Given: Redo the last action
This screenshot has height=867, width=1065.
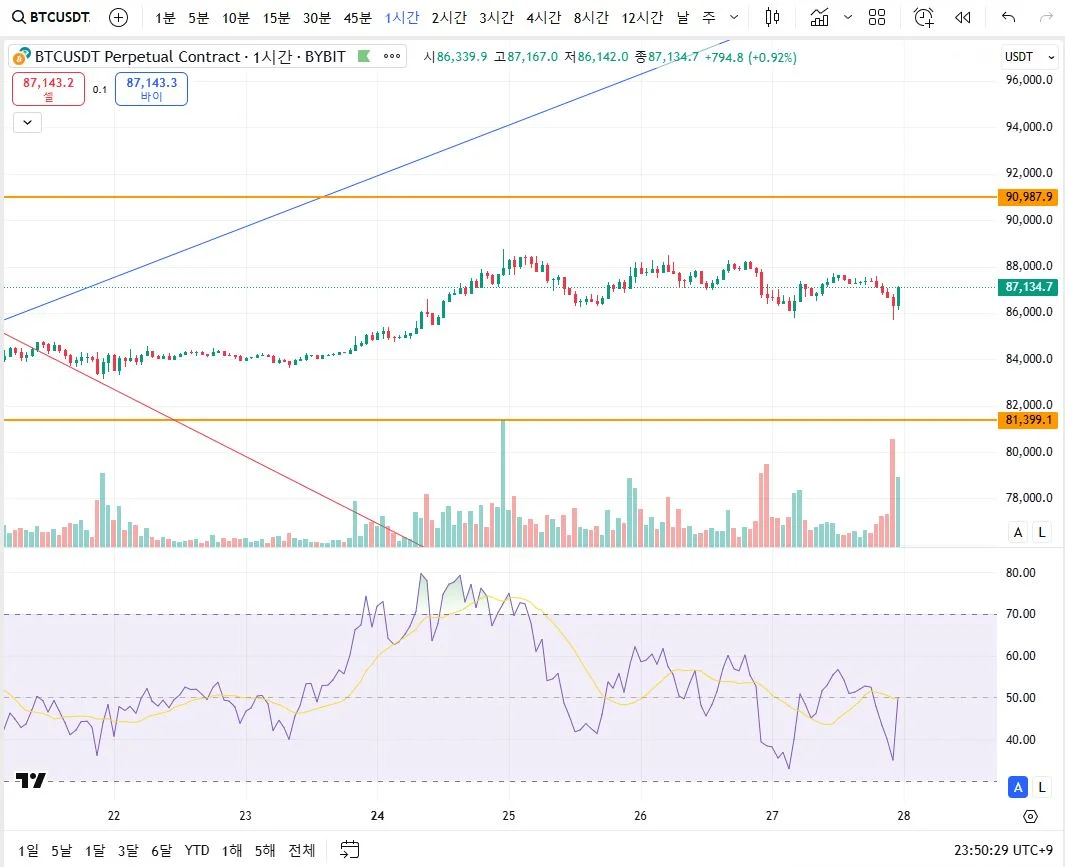Looking at the screenshot, I should pyautogui.click(x=1047, y=18).
